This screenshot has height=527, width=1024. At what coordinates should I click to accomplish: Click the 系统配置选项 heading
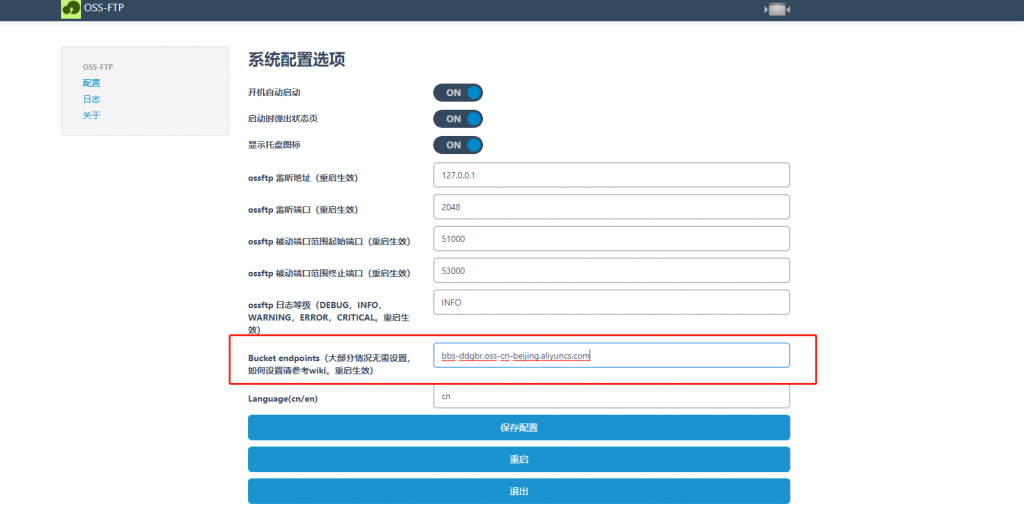tap(296, 59)
